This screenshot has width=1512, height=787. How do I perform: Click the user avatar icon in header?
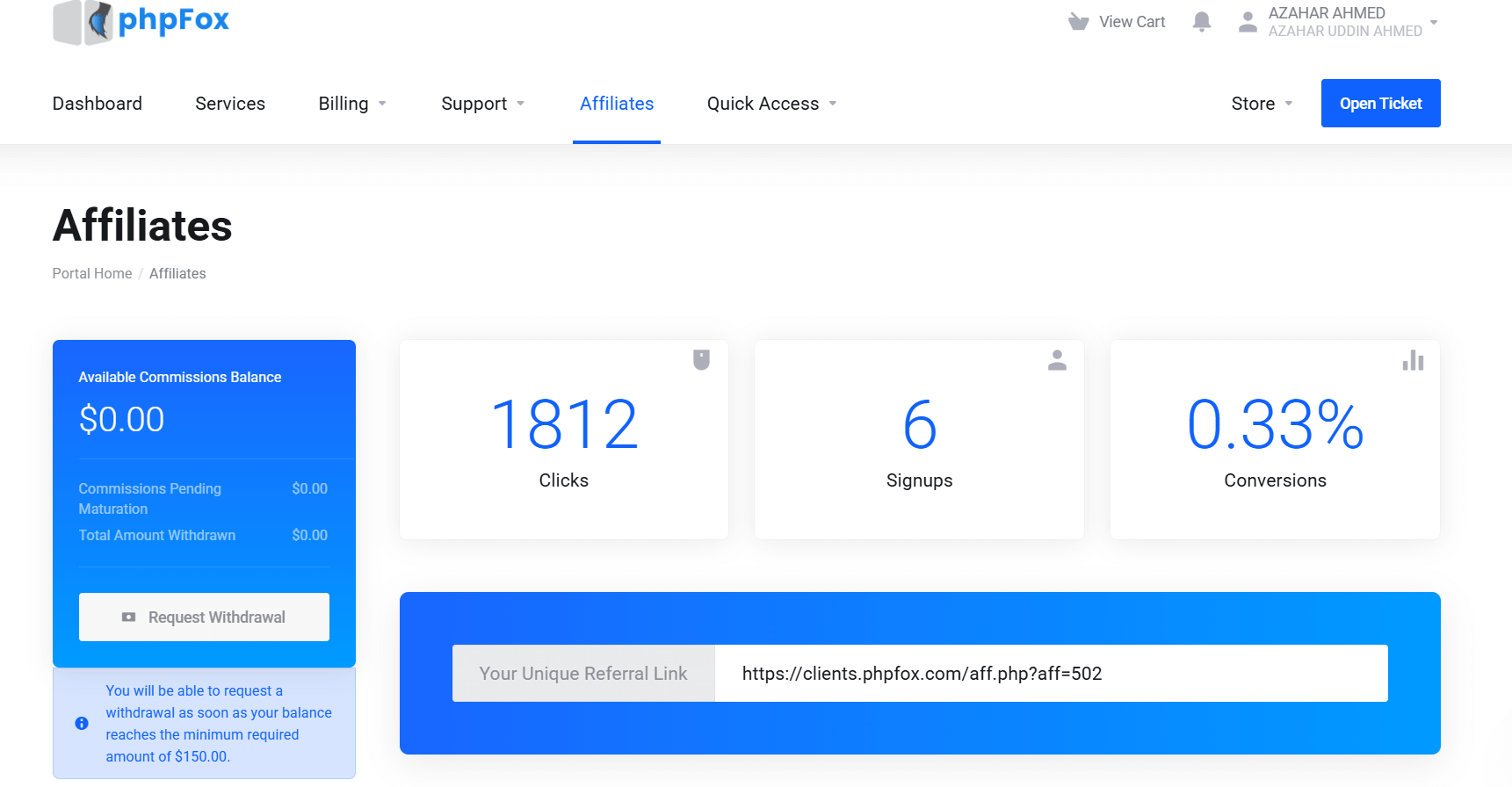coord(1247,22)
